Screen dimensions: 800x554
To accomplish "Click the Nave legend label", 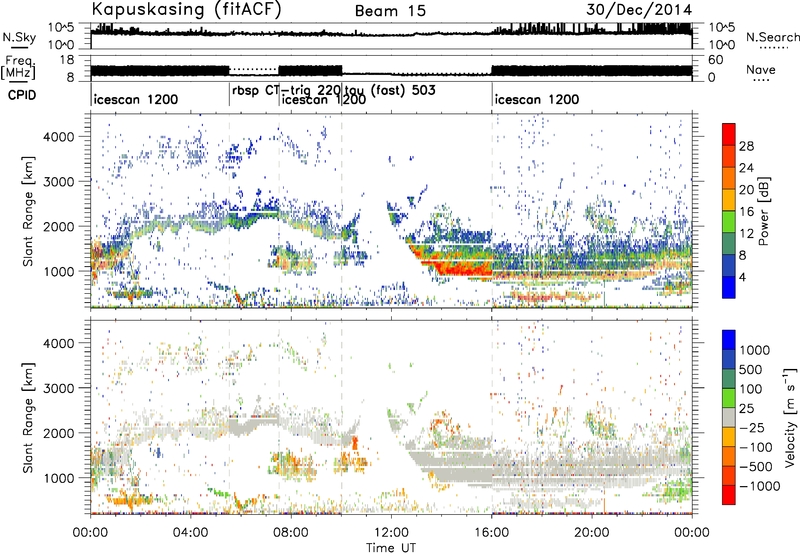I will click(761, 70).
